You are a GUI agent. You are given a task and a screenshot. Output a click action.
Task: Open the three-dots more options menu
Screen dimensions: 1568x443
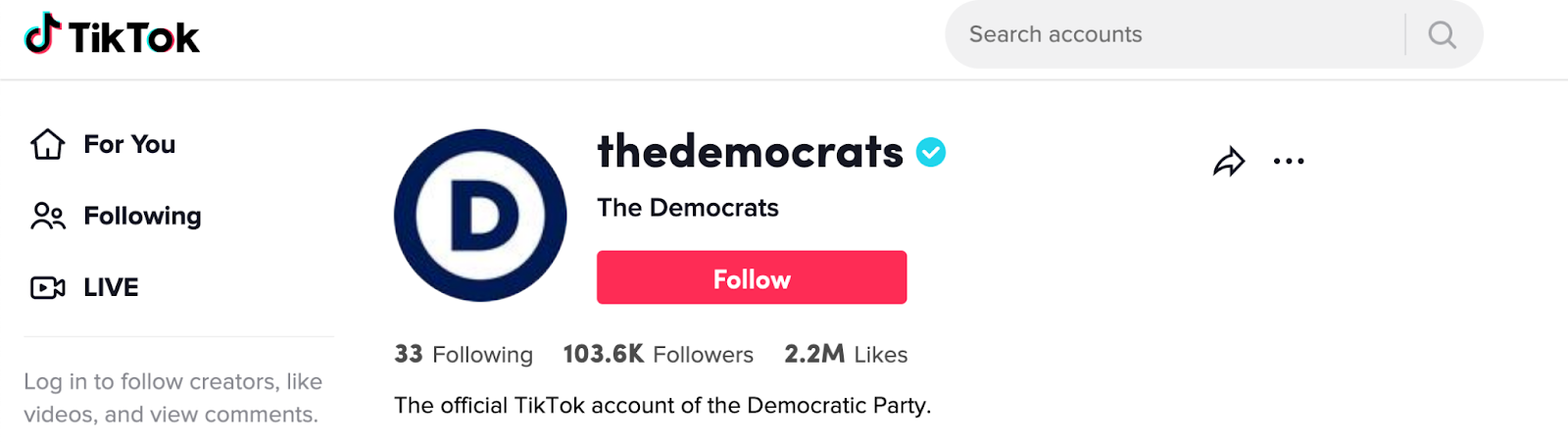click(x=1288, y=162)
